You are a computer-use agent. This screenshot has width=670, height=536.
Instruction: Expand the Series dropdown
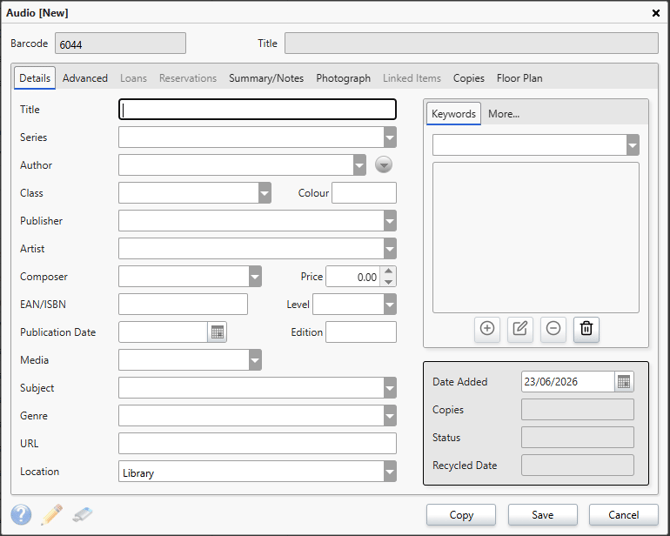[390, 138]
